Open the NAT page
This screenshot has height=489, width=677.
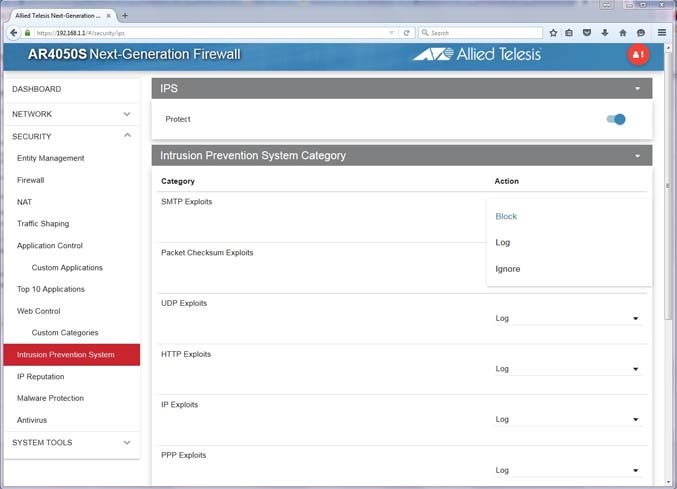point(24,202)
